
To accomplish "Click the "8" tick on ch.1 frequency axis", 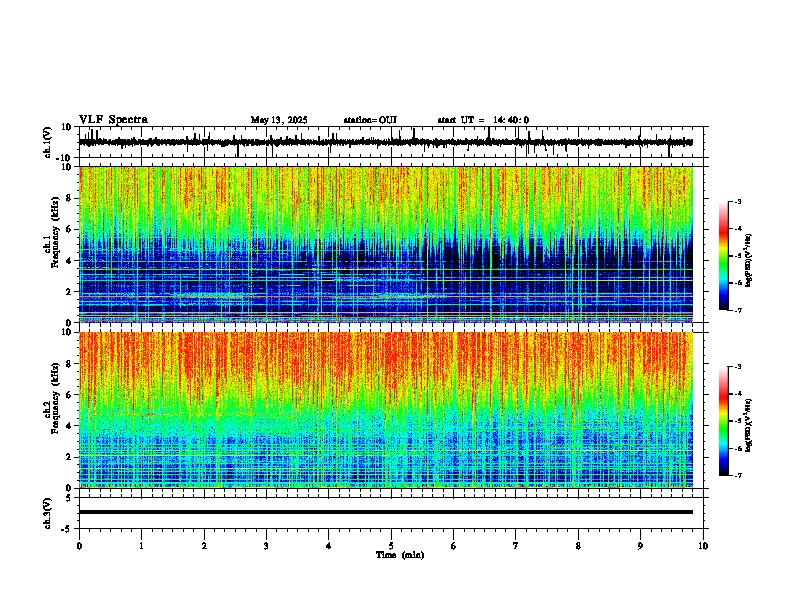I will 70,198.
